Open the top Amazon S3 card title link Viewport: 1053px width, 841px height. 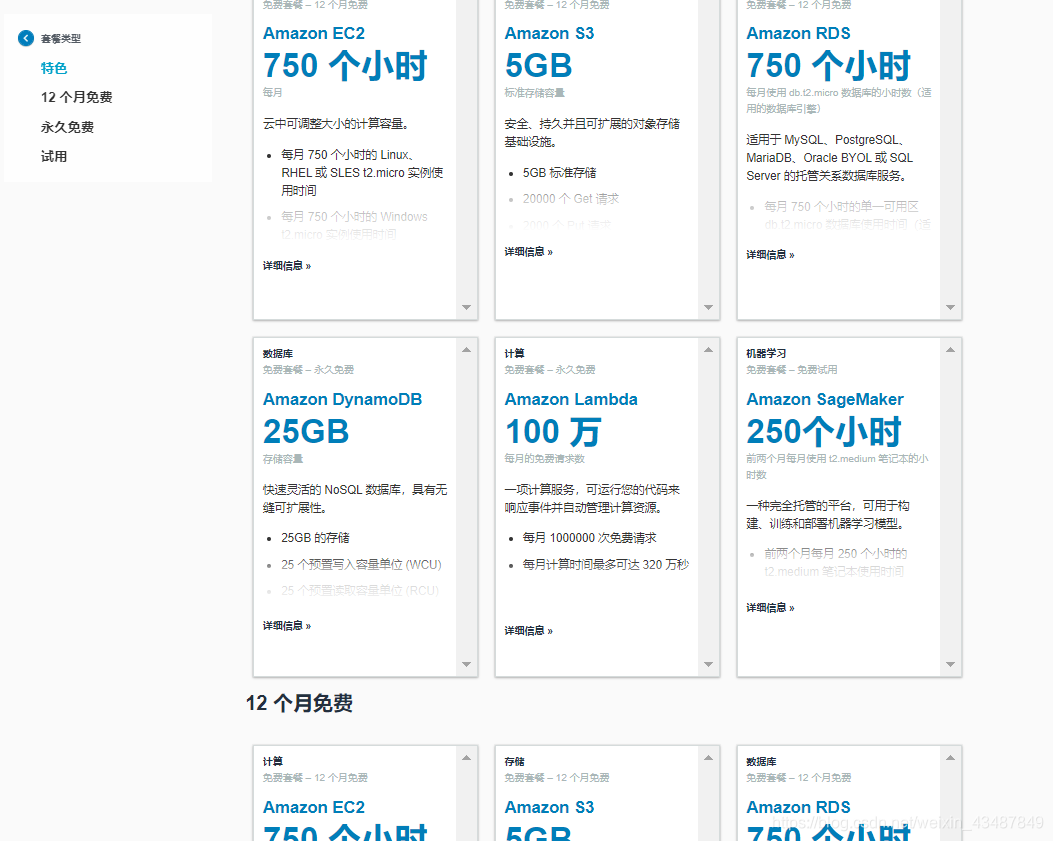point(549,33)
